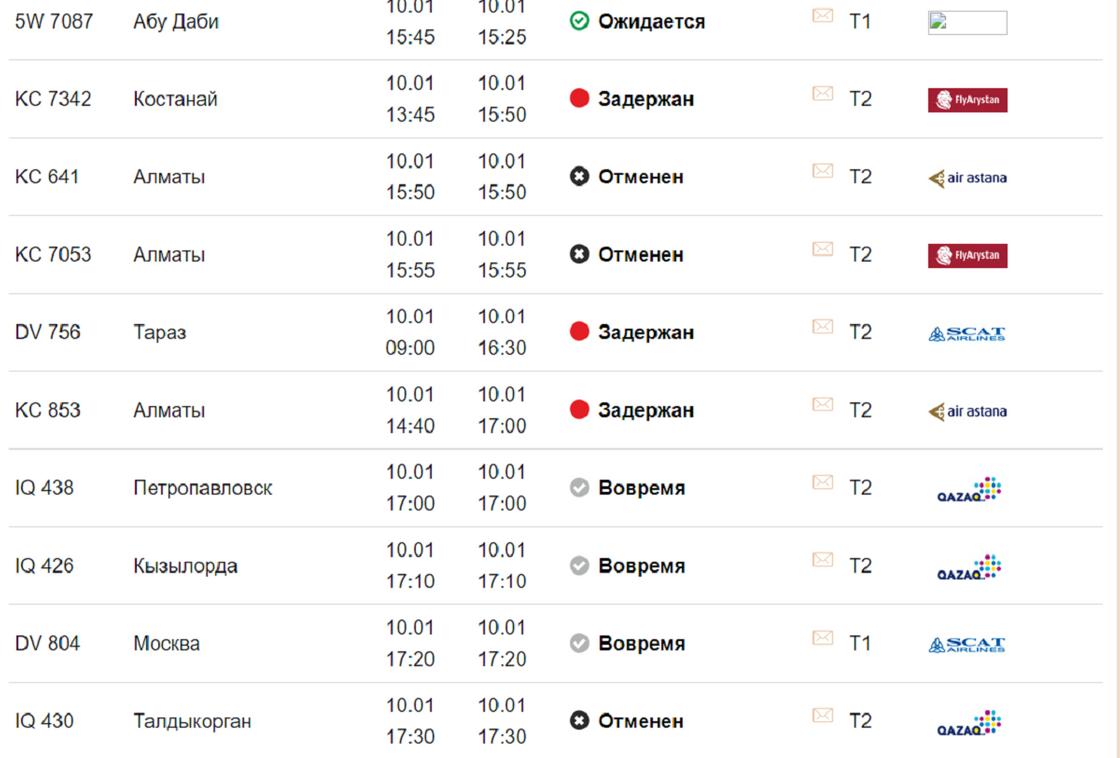The width and height of the screenshot is (1120, 758).
Task: Click green expected status icon for 5W 7087
Action: [x=579, y=21]
